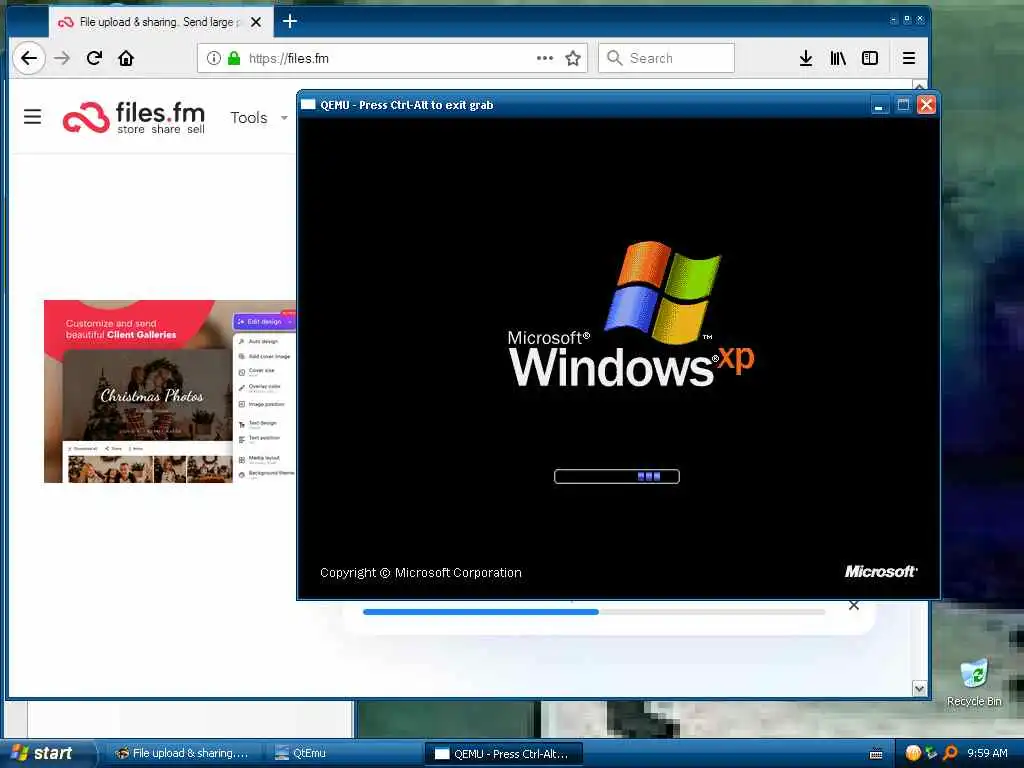1024x768 pixels.
Task: Bookmark this page with the star icon
Action: coord(573,58)
